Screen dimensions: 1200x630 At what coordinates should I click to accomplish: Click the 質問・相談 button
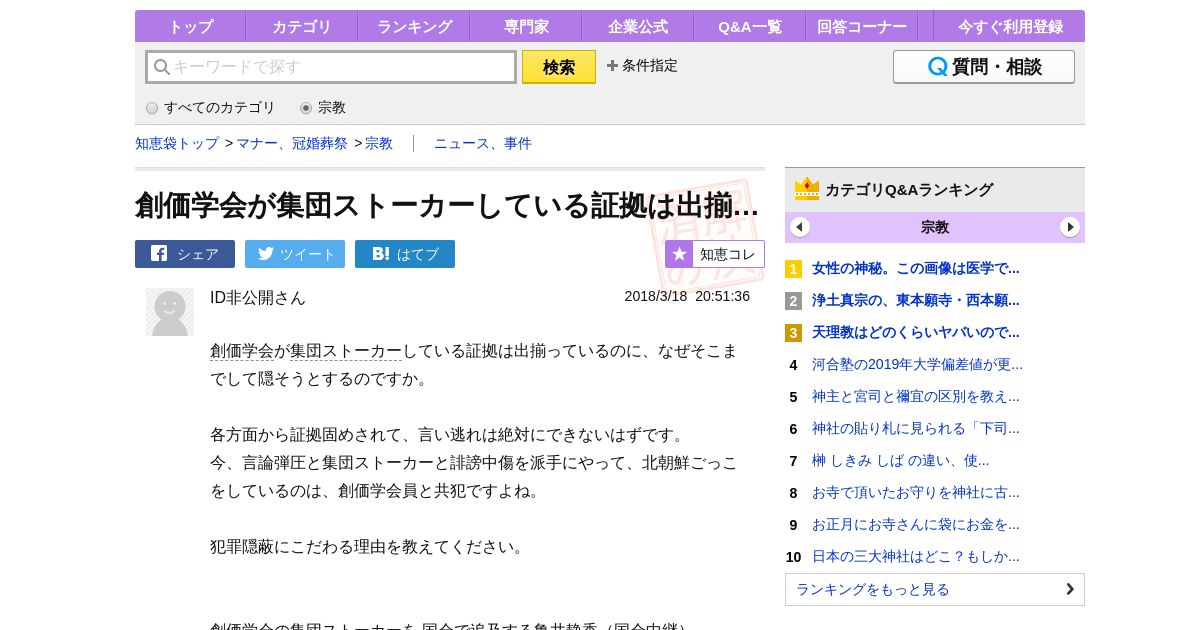984,67
